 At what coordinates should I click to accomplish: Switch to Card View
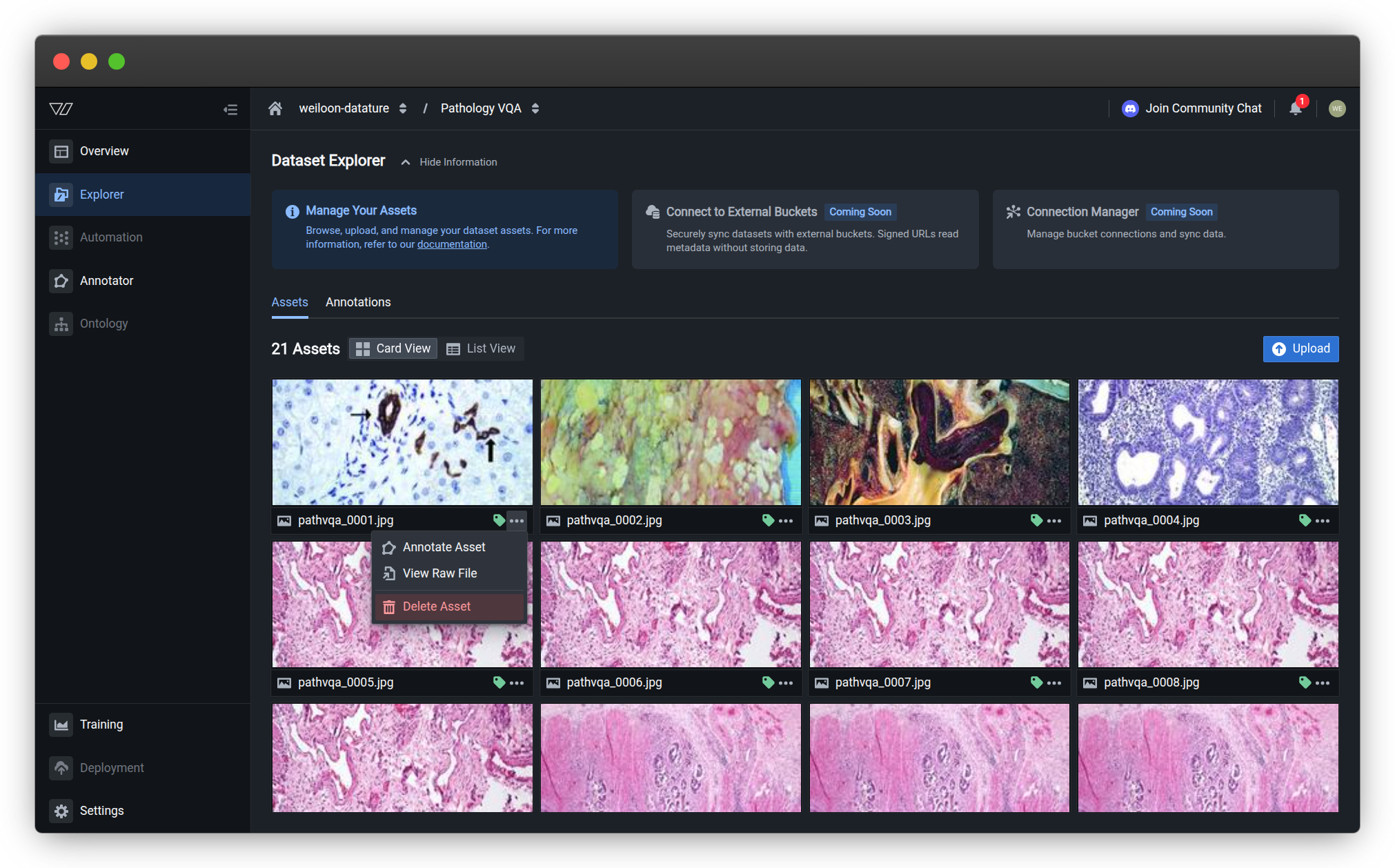[x=393, y=348]
